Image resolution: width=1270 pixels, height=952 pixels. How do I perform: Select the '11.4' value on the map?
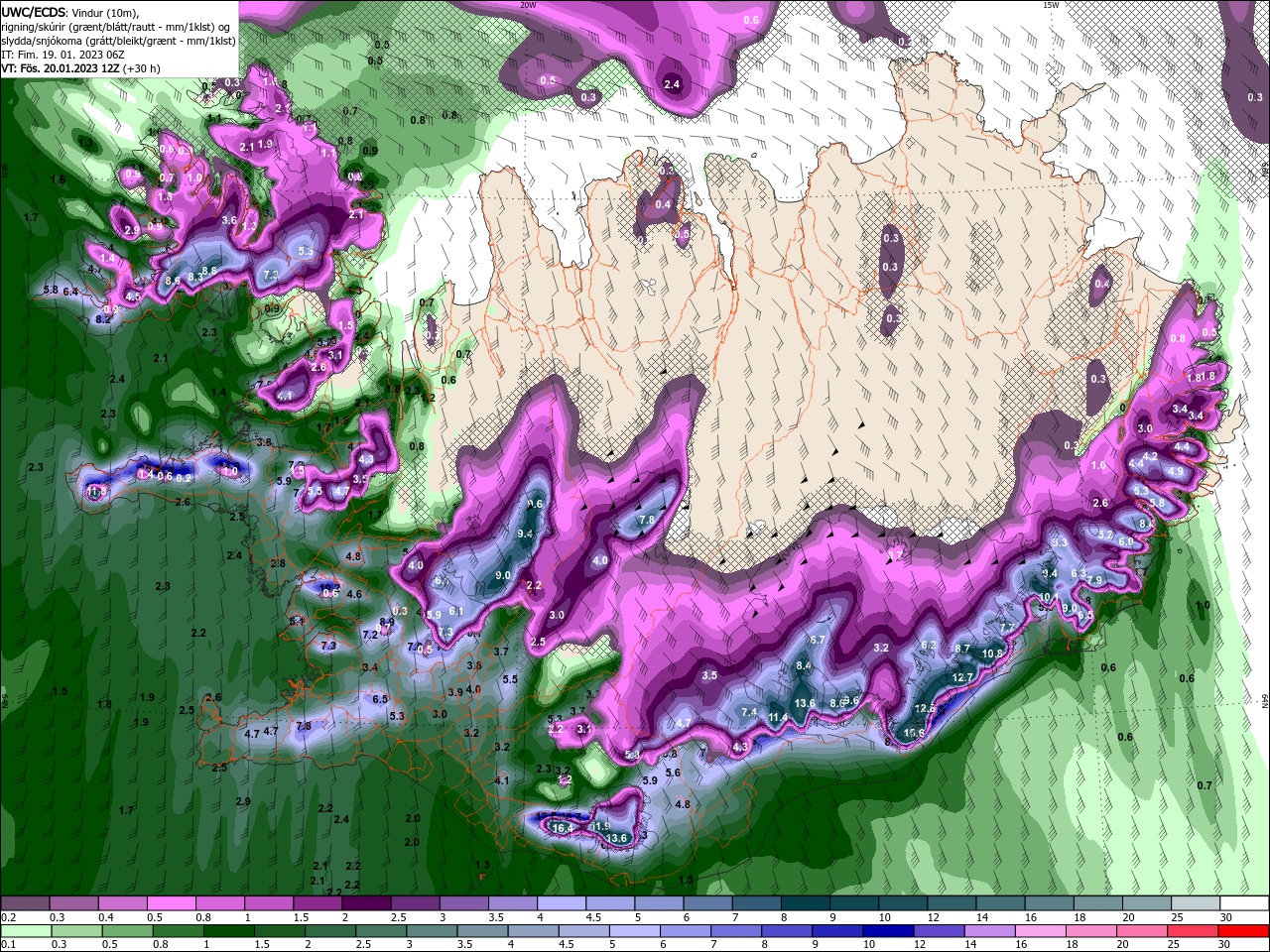click(778, 717)
